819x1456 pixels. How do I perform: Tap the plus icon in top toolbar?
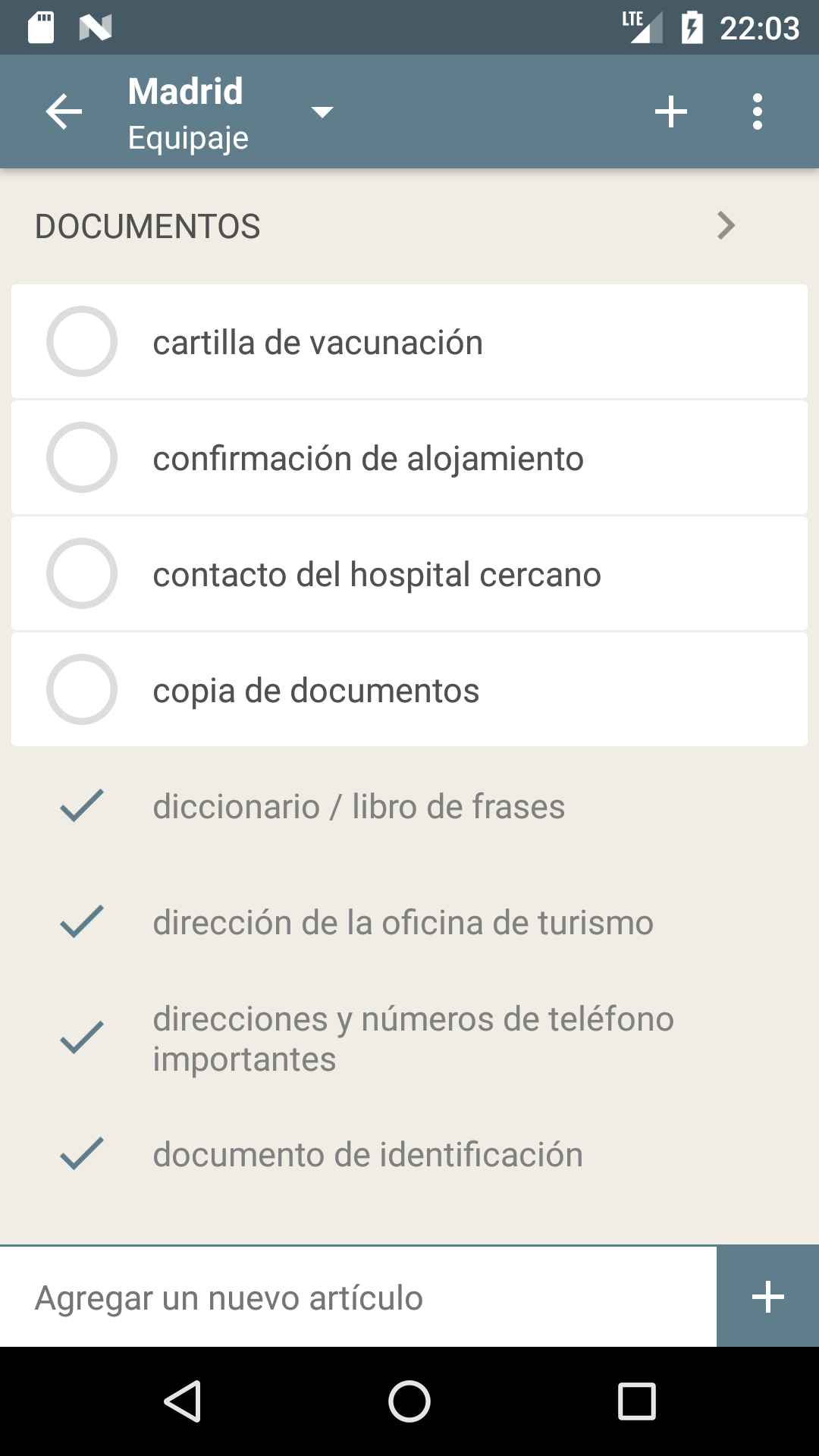(671, 112)
